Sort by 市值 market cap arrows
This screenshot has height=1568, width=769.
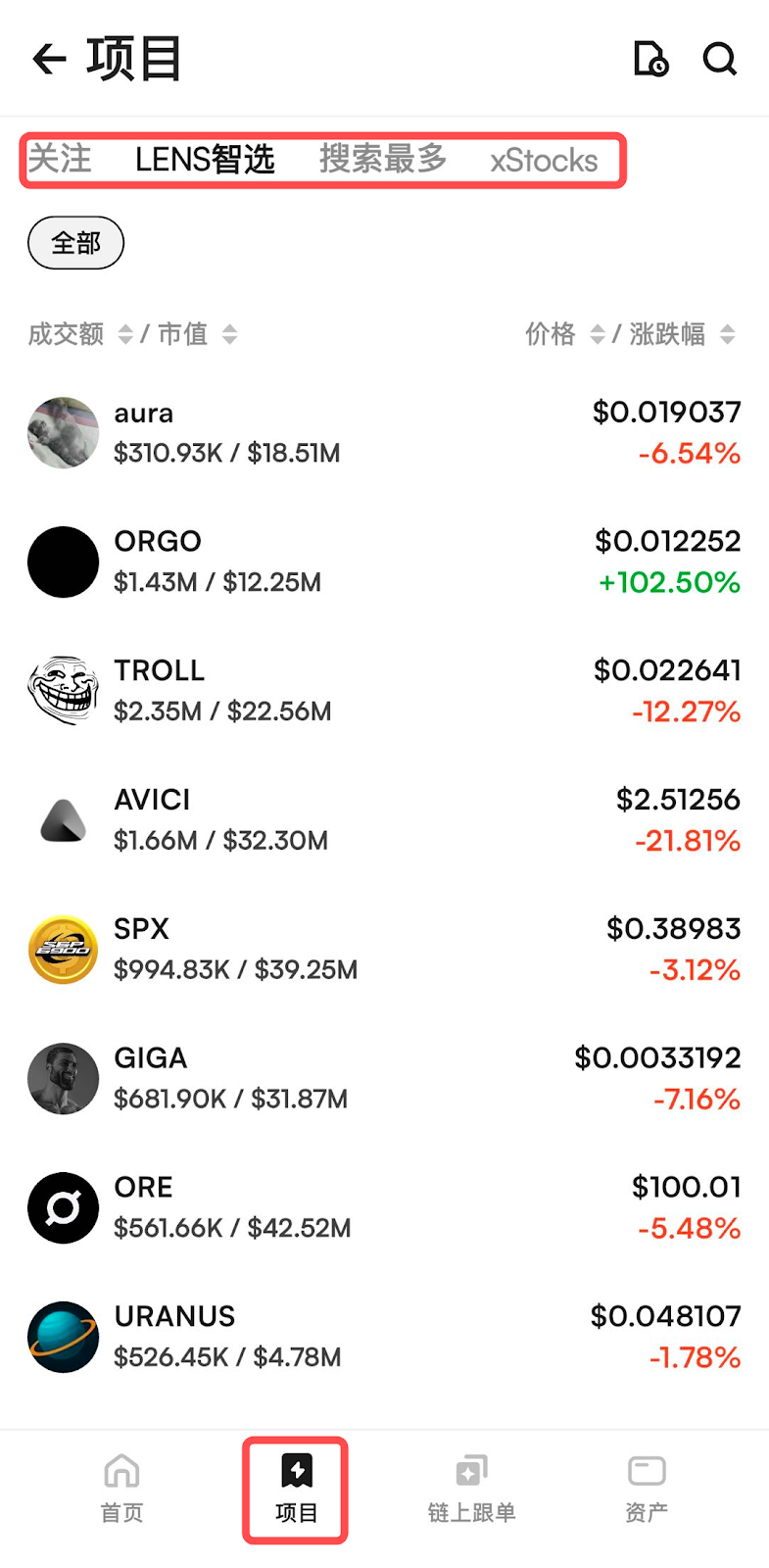click(229, 335)
